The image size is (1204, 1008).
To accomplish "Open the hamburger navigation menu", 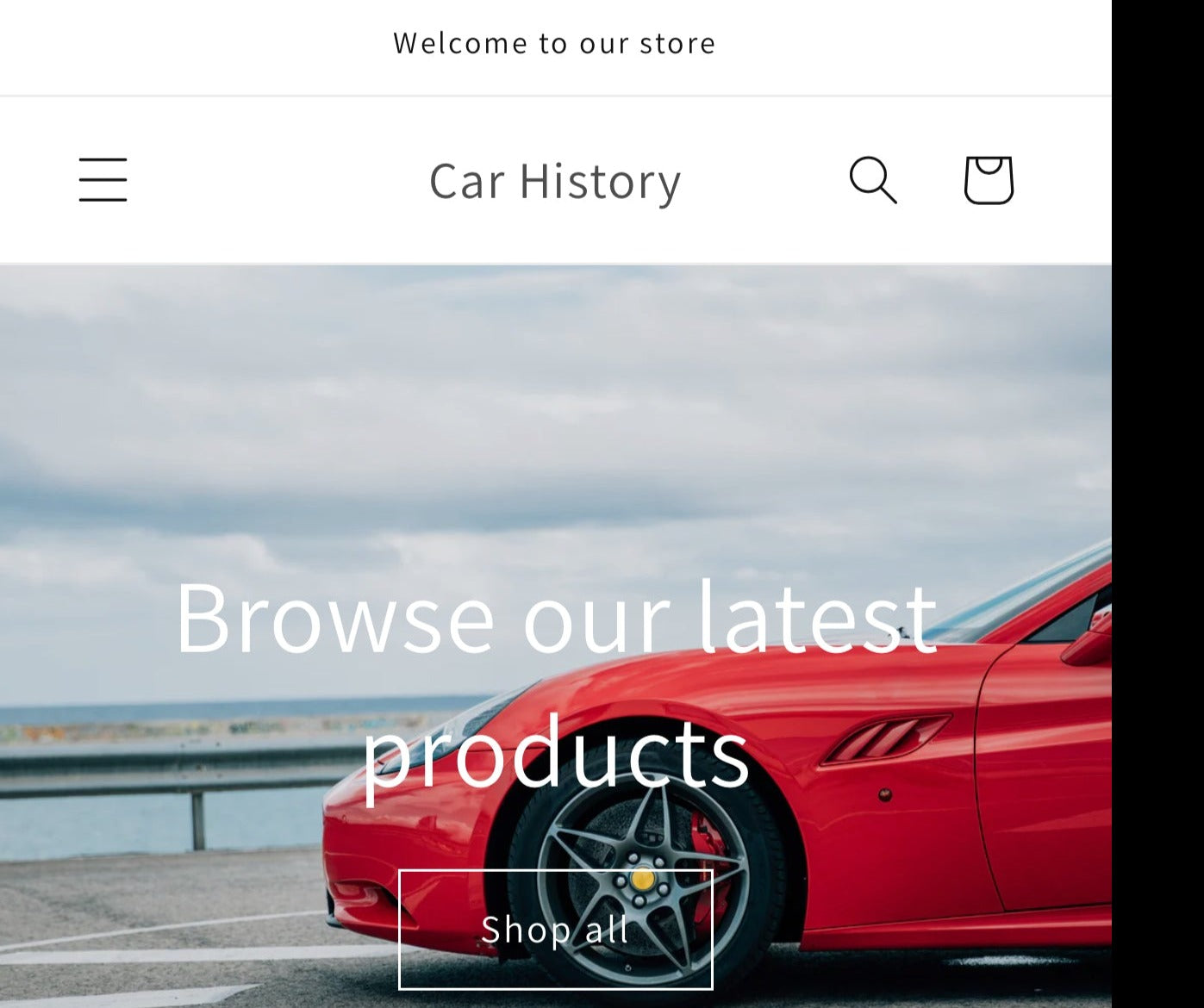I will pos(103,179).
